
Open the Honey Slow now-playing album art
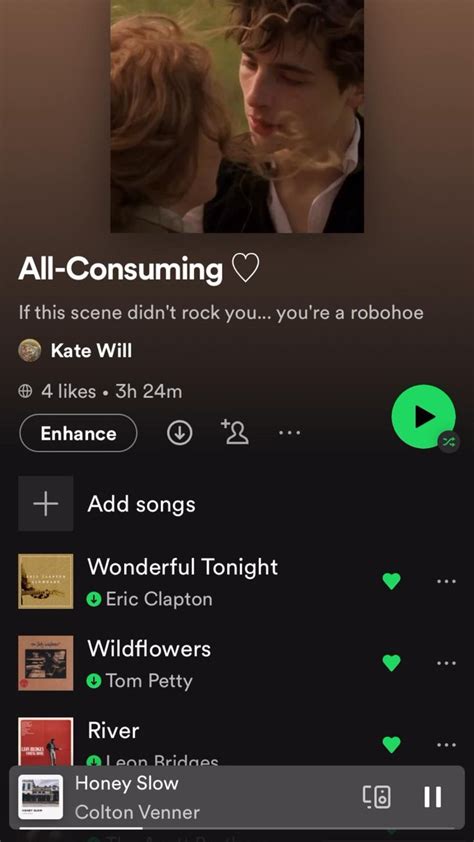[x=40, y=797]
